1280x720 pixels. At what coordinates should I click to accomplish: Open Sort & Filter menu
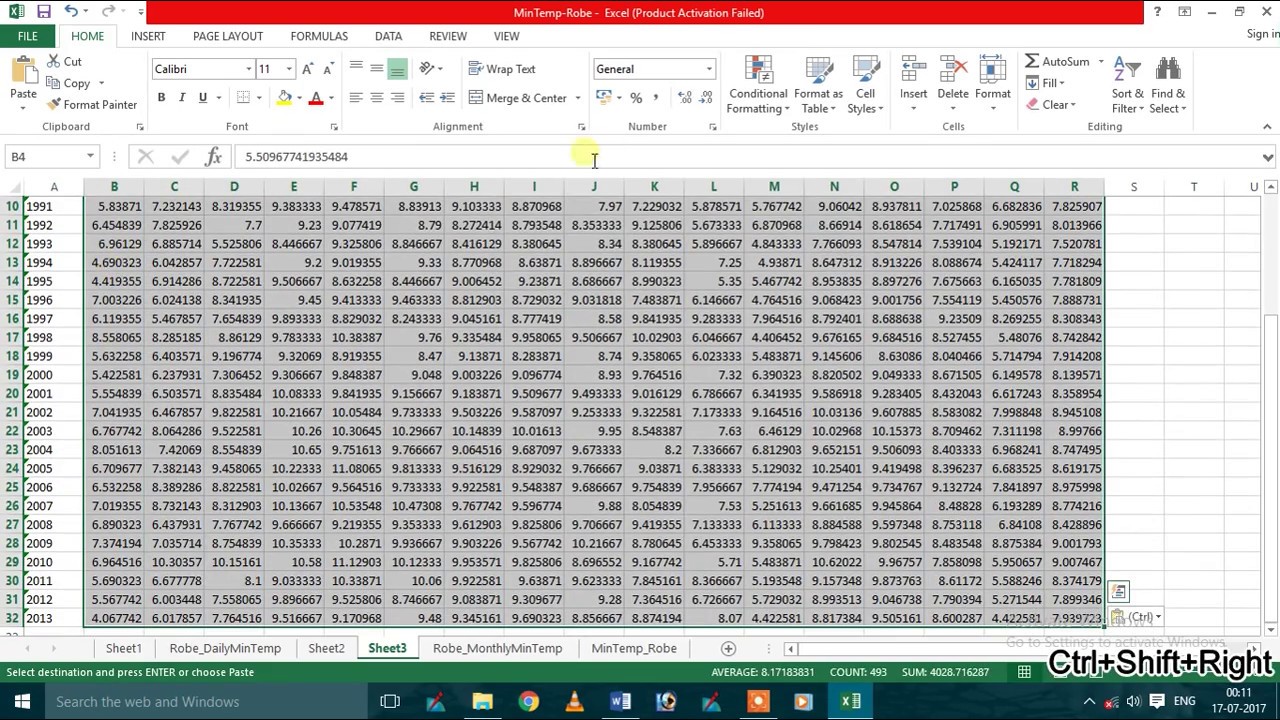pyautogui.click(x=1128, y=85)
